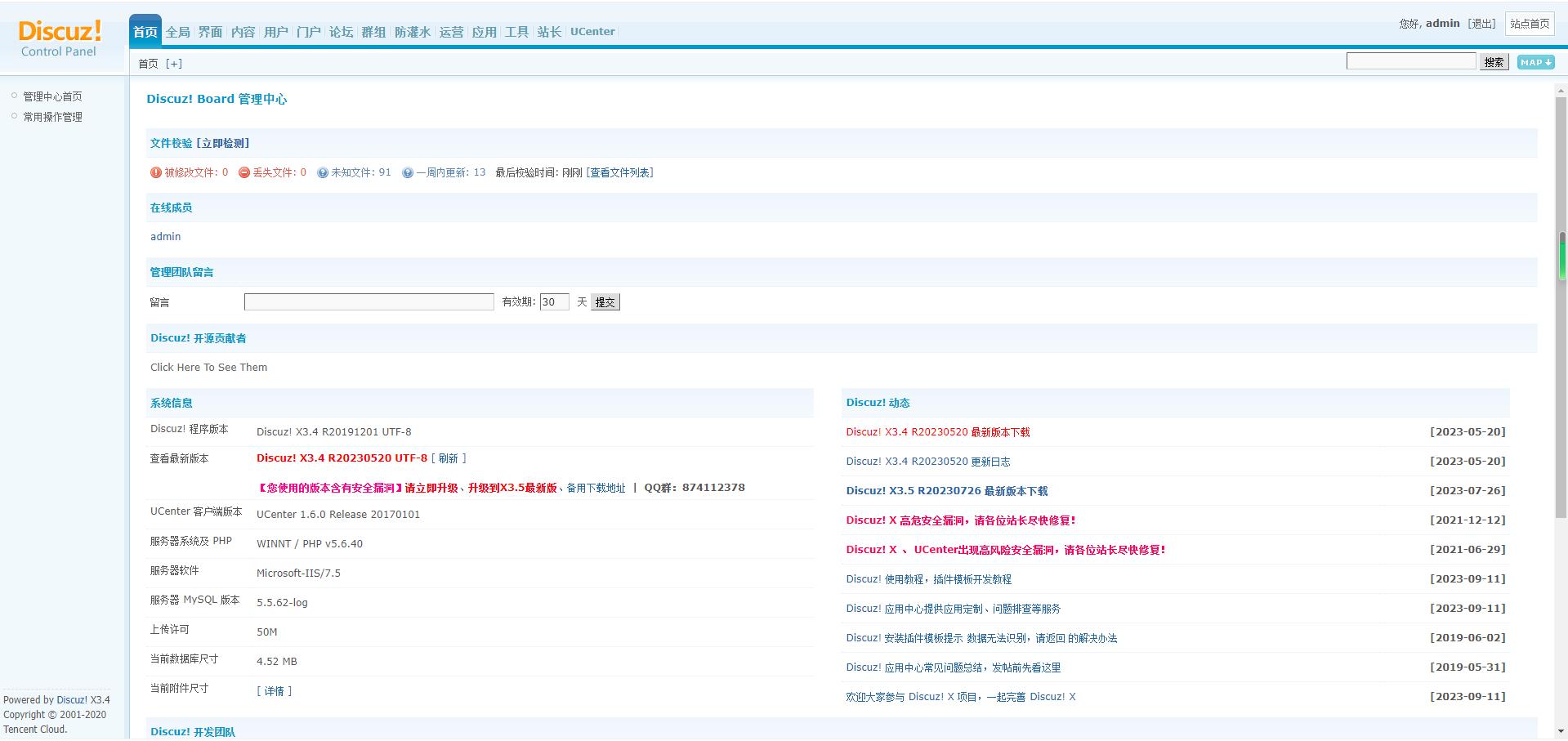
Task: Add shortcut with the [+] link
Action: click(174, 64)
